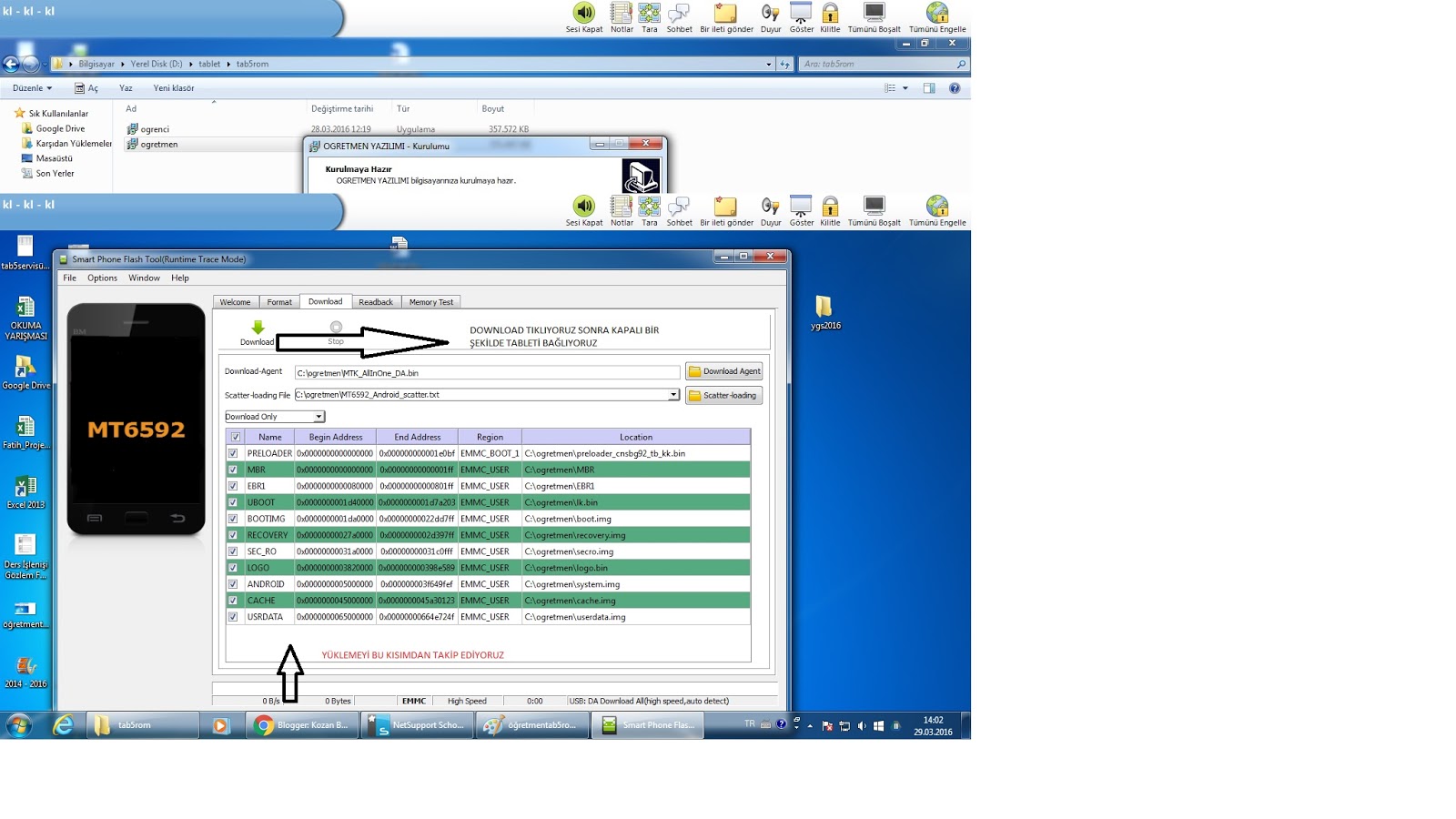Screen dimensions: 1456x819
Task: Open the view options dropdown arrow in Explorer
Action: [x=905, y=88]
